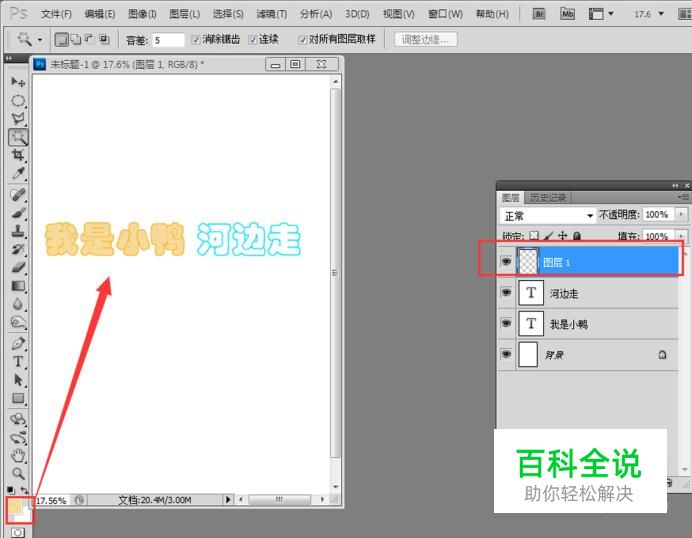This screenshot has height=538, width=692.
Task: Hide the 图层 1 layer
Action: coord(506,262)
